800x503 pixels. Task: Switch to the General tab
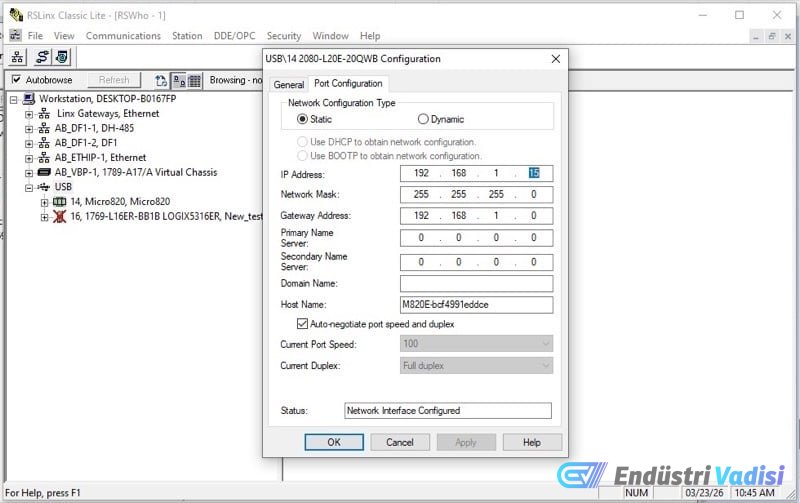(x=289, y=85)
